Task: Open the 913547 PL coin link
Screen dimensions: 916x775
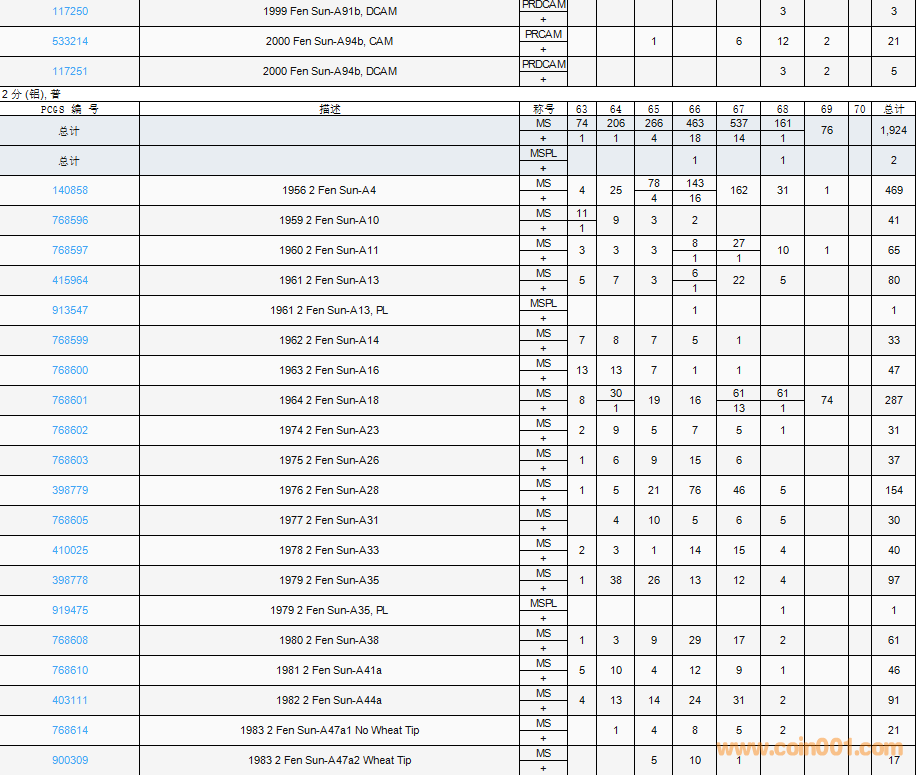Action: [70, 310]
